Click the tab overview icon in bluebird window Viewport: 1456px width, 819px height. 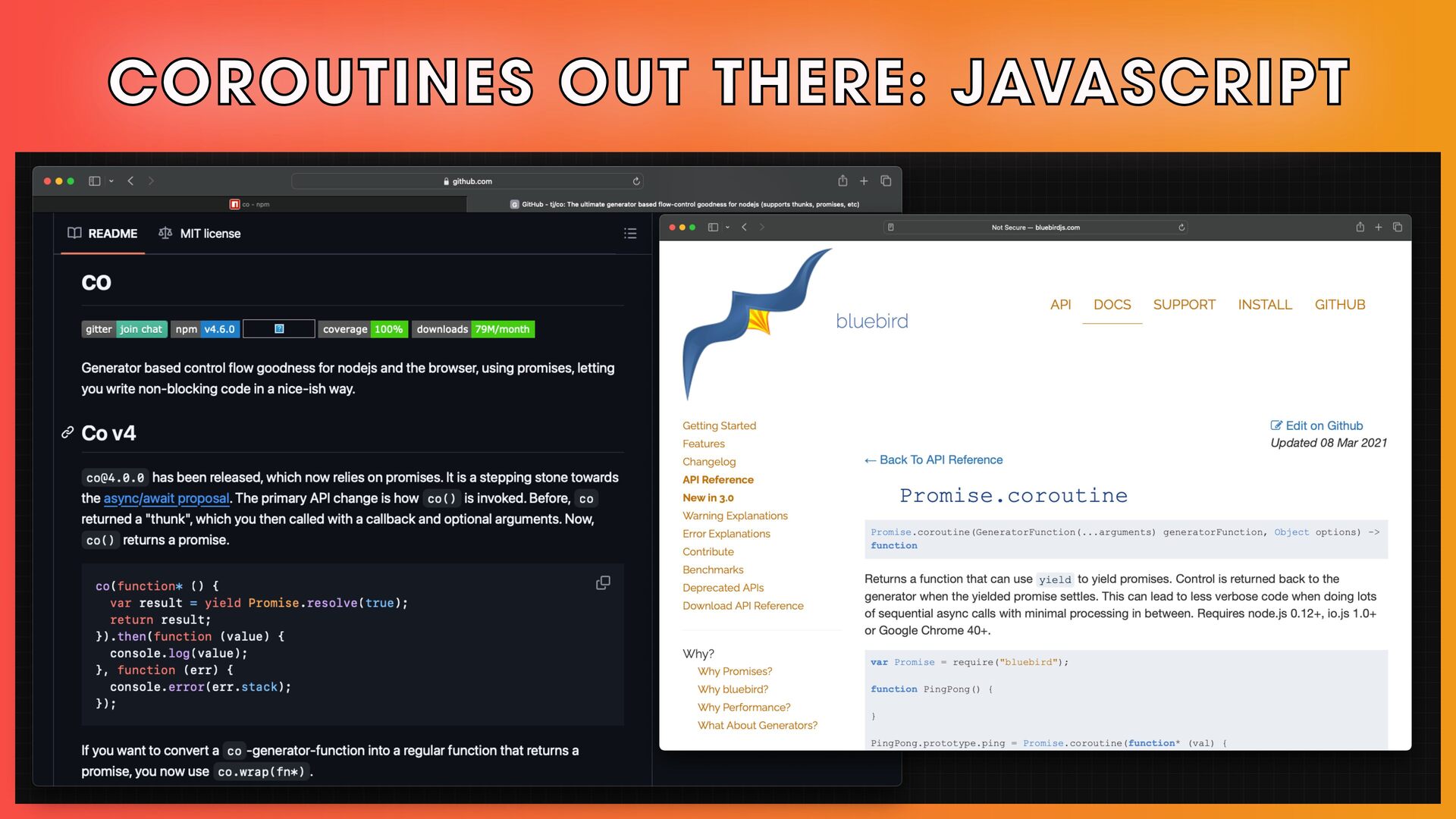pyautogui.click(x=1398, y=227)
